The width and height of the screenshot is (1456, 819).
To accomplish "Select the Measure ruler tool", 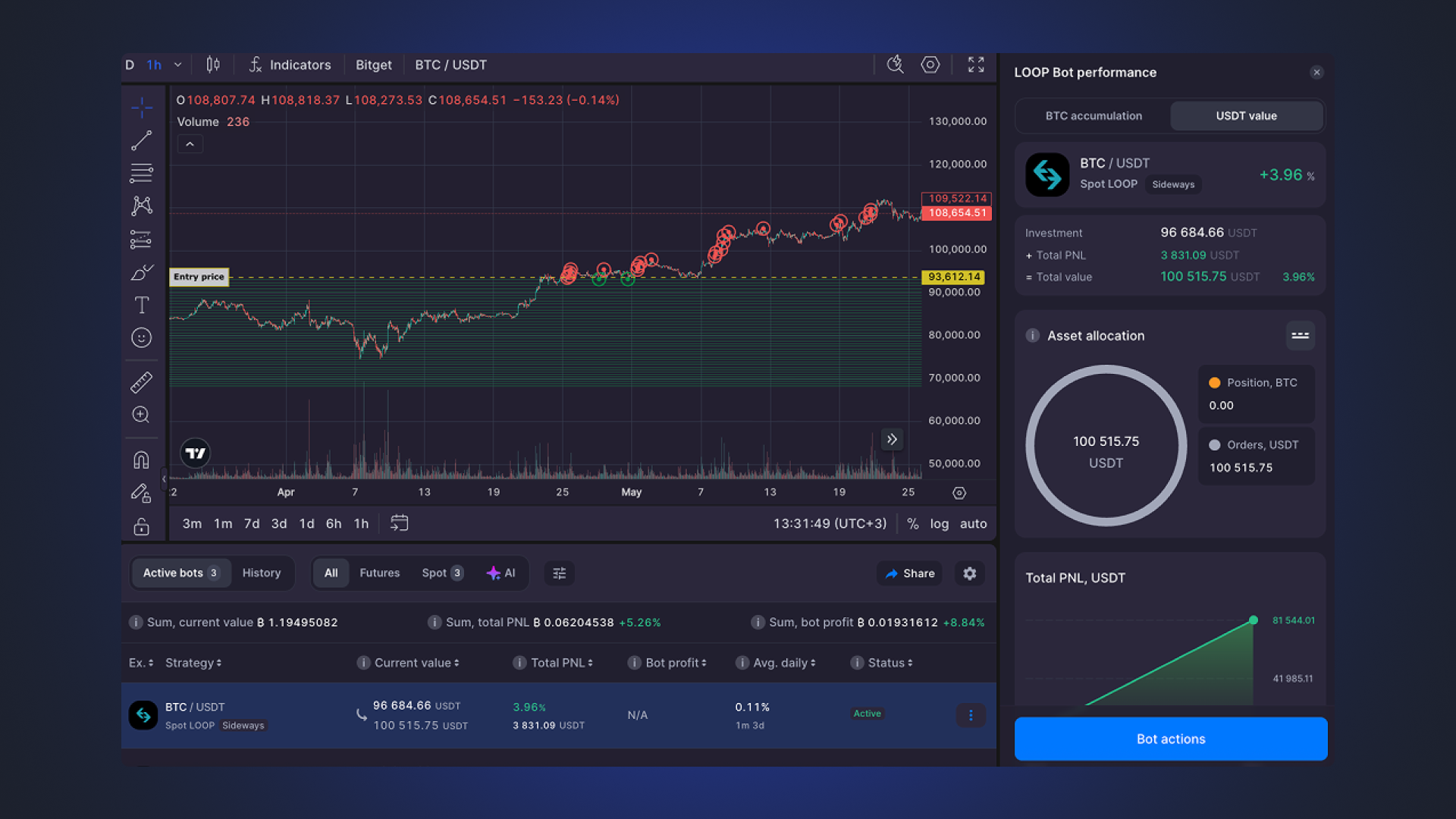I will [142, 381].
